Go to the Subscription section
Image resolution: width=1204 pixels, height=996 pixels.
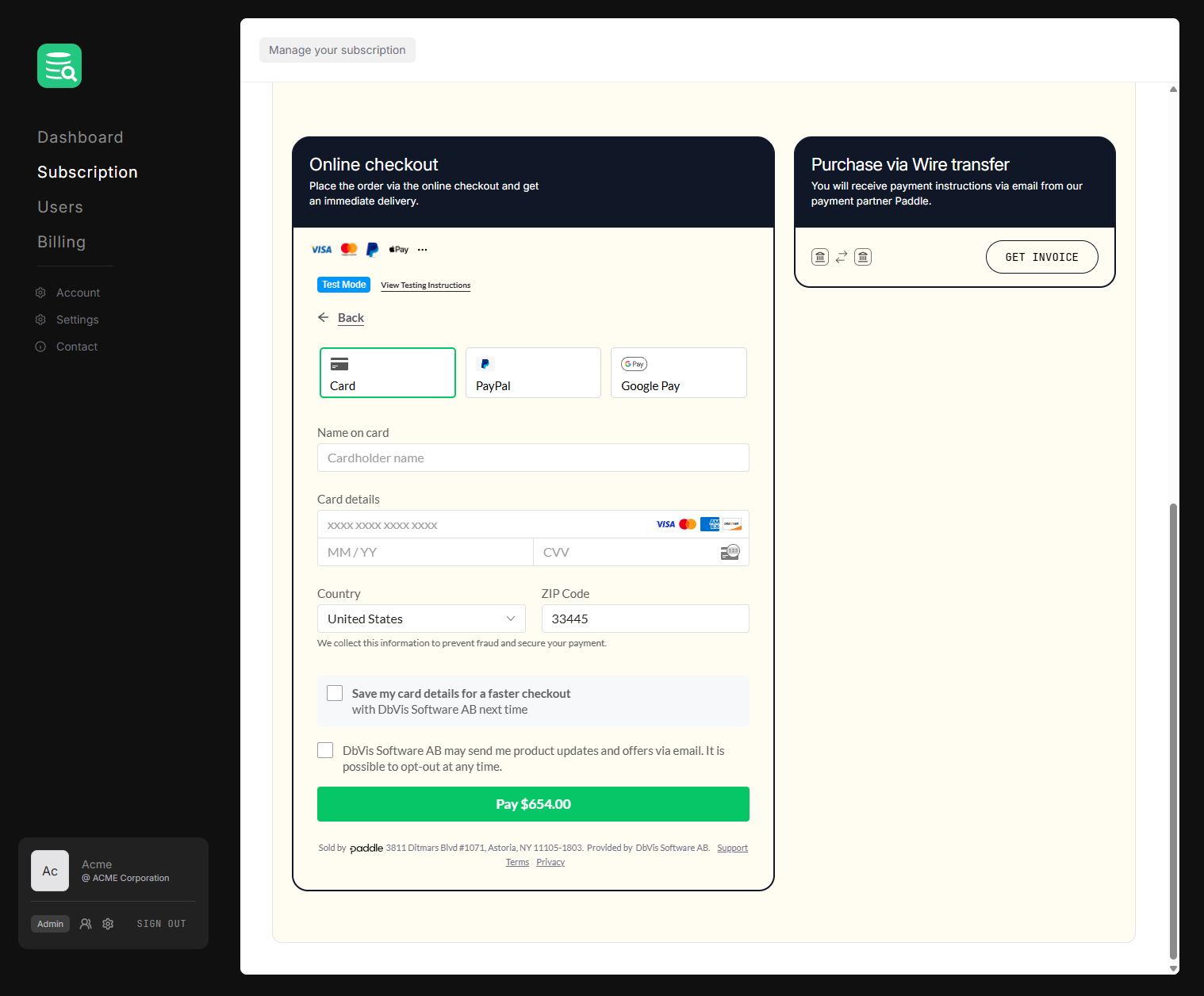point(87,172)
